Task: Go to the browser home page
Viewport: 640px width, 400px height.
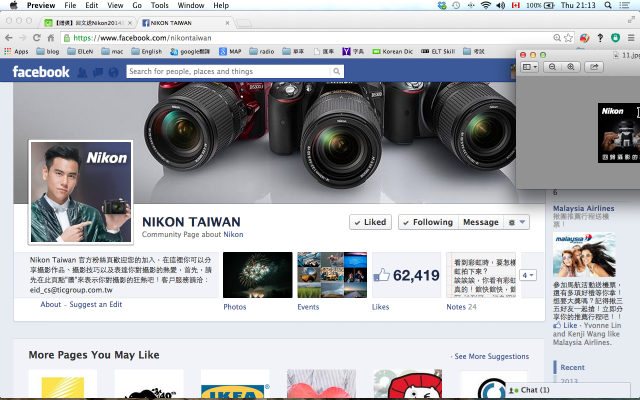Action: [51, 38]
